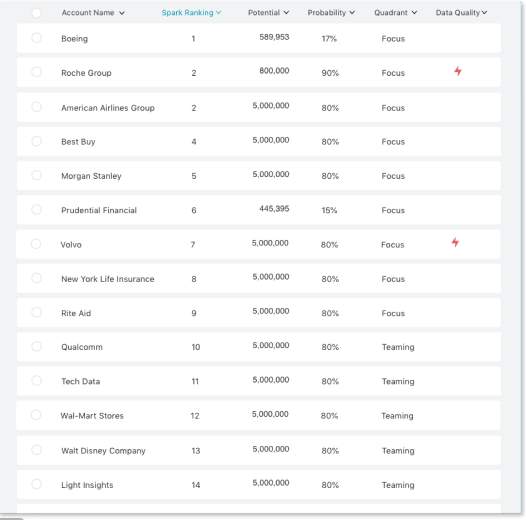Open the Rite Aid account name
The image size is (526, 520).
tap(76, 313)
